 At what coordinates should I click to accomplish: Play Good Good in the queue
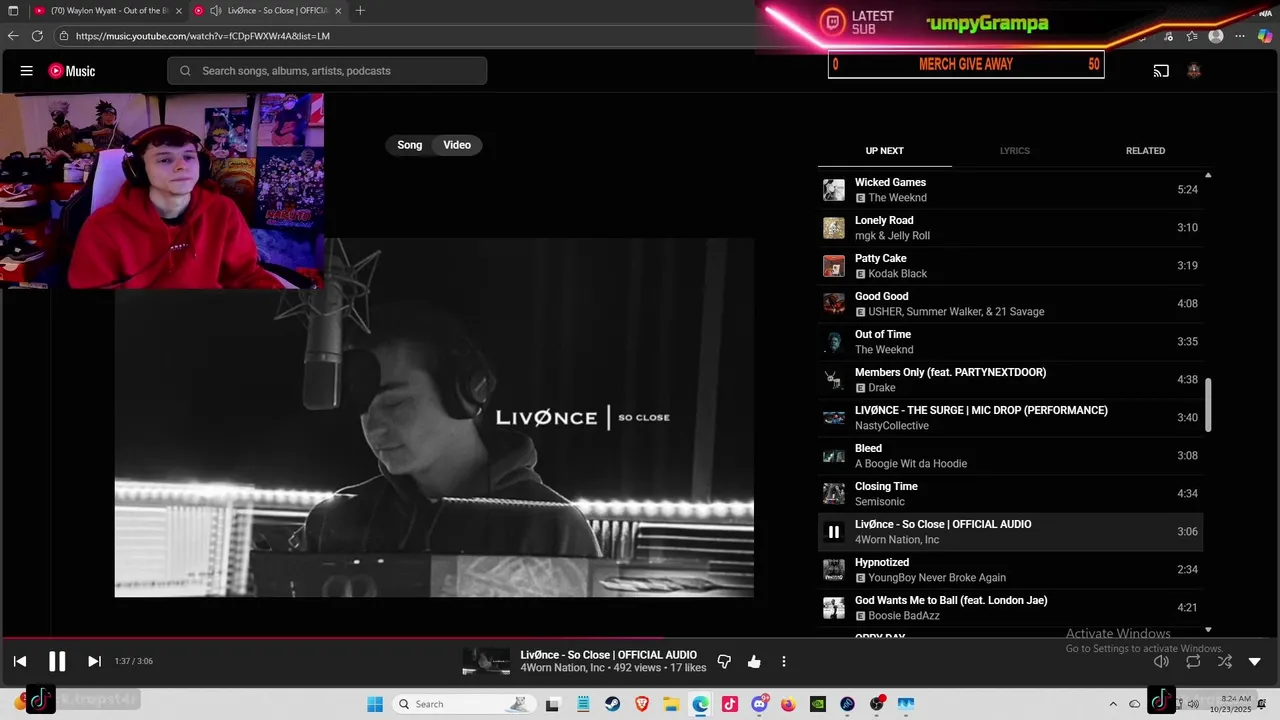(1010, 303)
